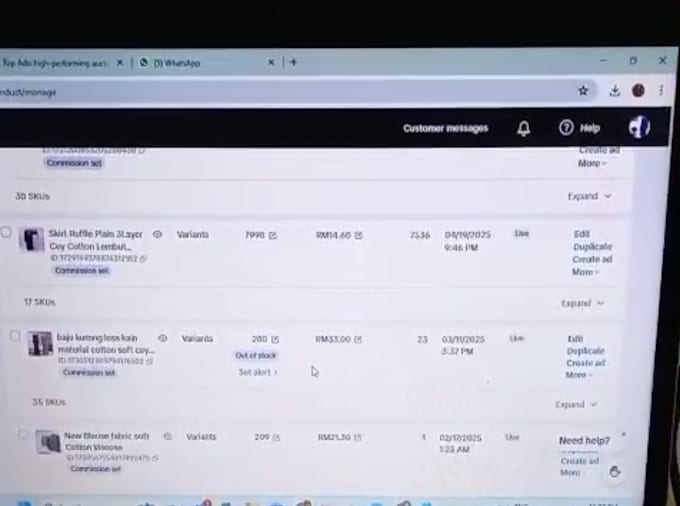Screen dimensions: 680x506
Task: Open the Chrome three-dot menu
Action: (661, 90)
